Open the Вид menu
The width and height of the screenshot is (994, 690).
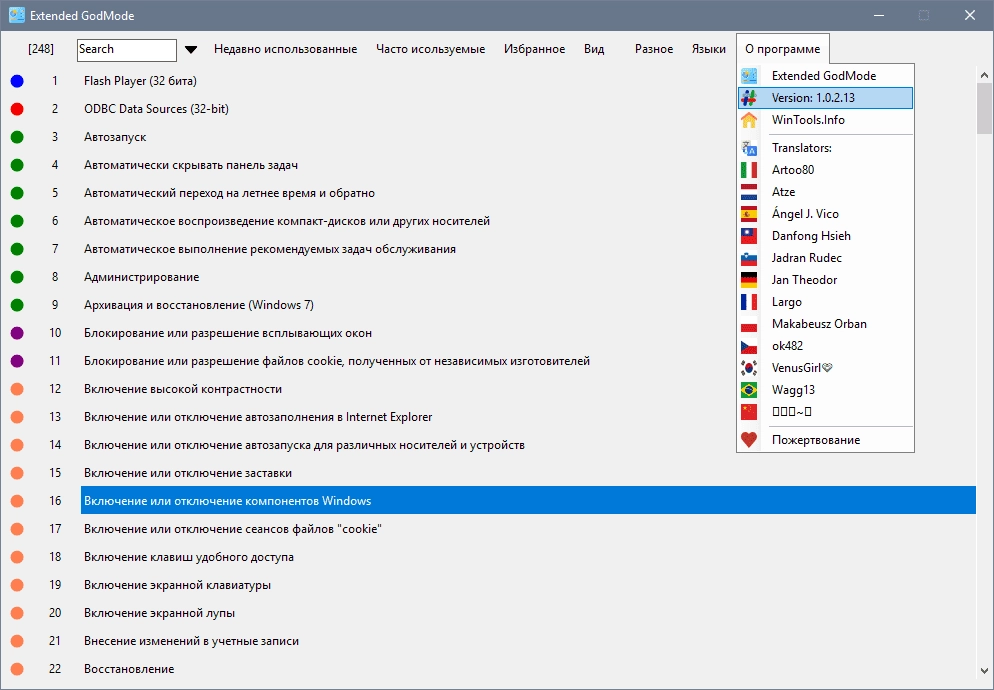594,49
